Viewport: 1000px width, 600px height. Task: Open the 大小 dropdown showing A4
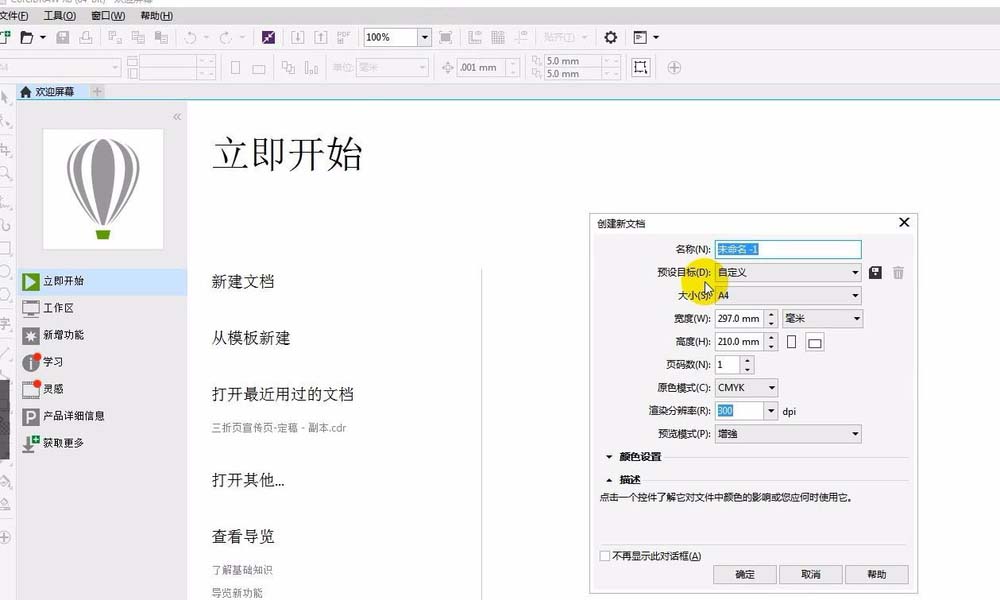(788, 295)
